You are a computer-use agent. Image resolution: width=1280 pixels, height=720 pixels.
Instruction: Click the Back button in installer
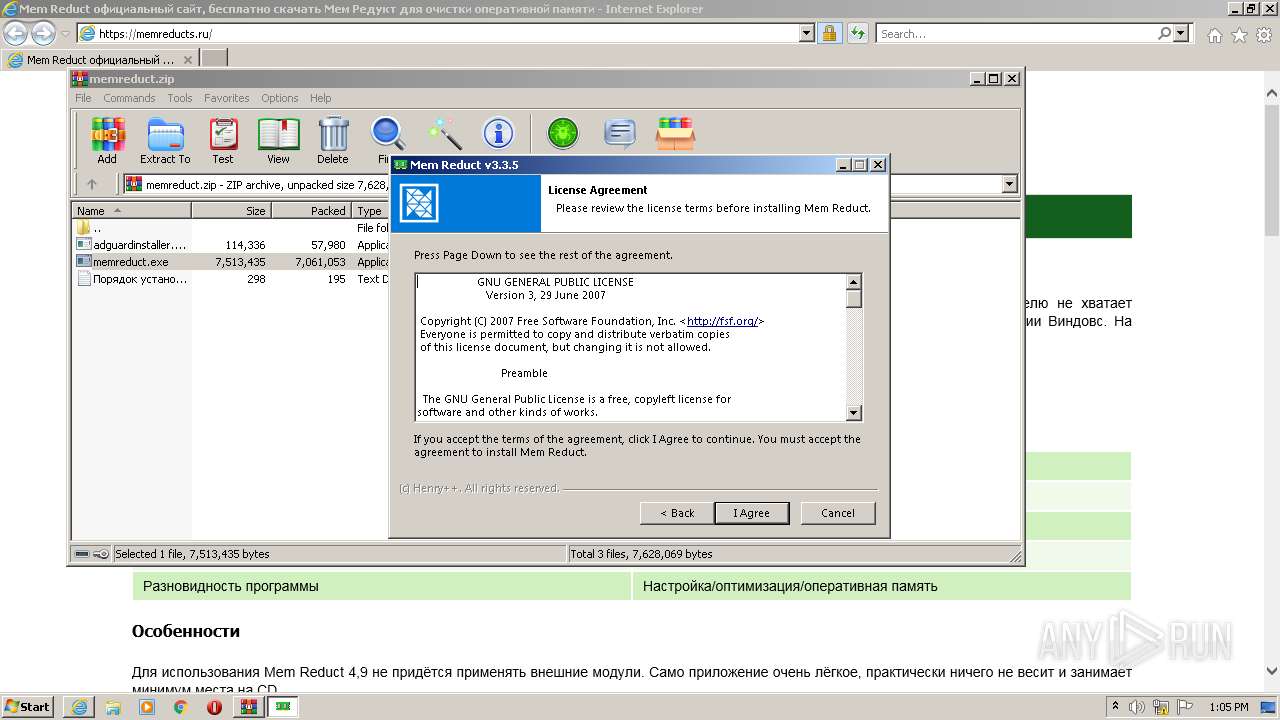(677, 513)
